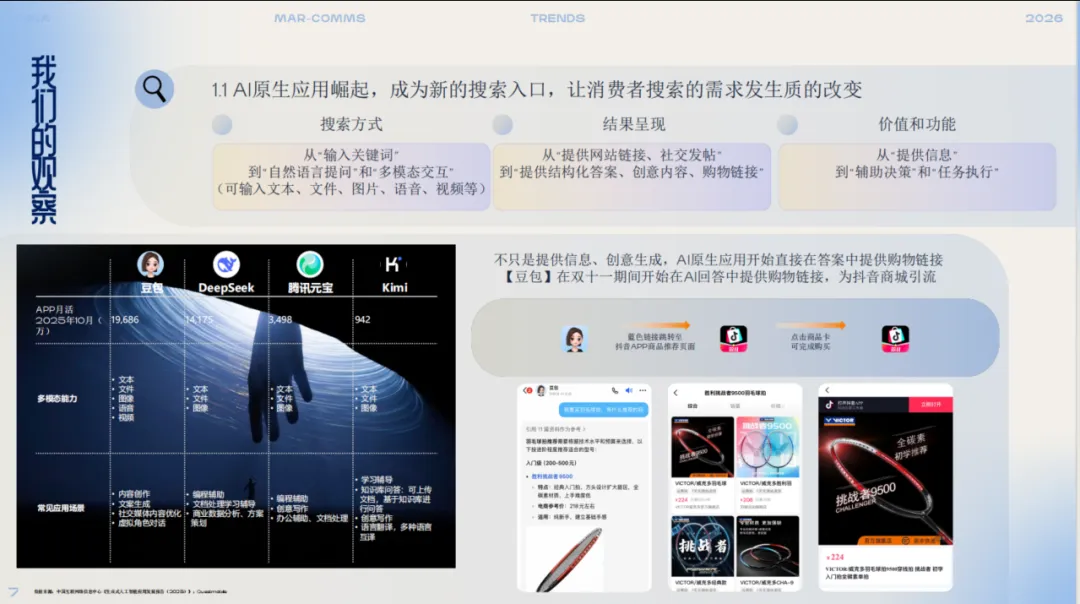Image resolution: width=1080 pixels, height=604 pixels.
Task: Click the 腾讯元宝 value 3,498
Action: tap(280, 320)
